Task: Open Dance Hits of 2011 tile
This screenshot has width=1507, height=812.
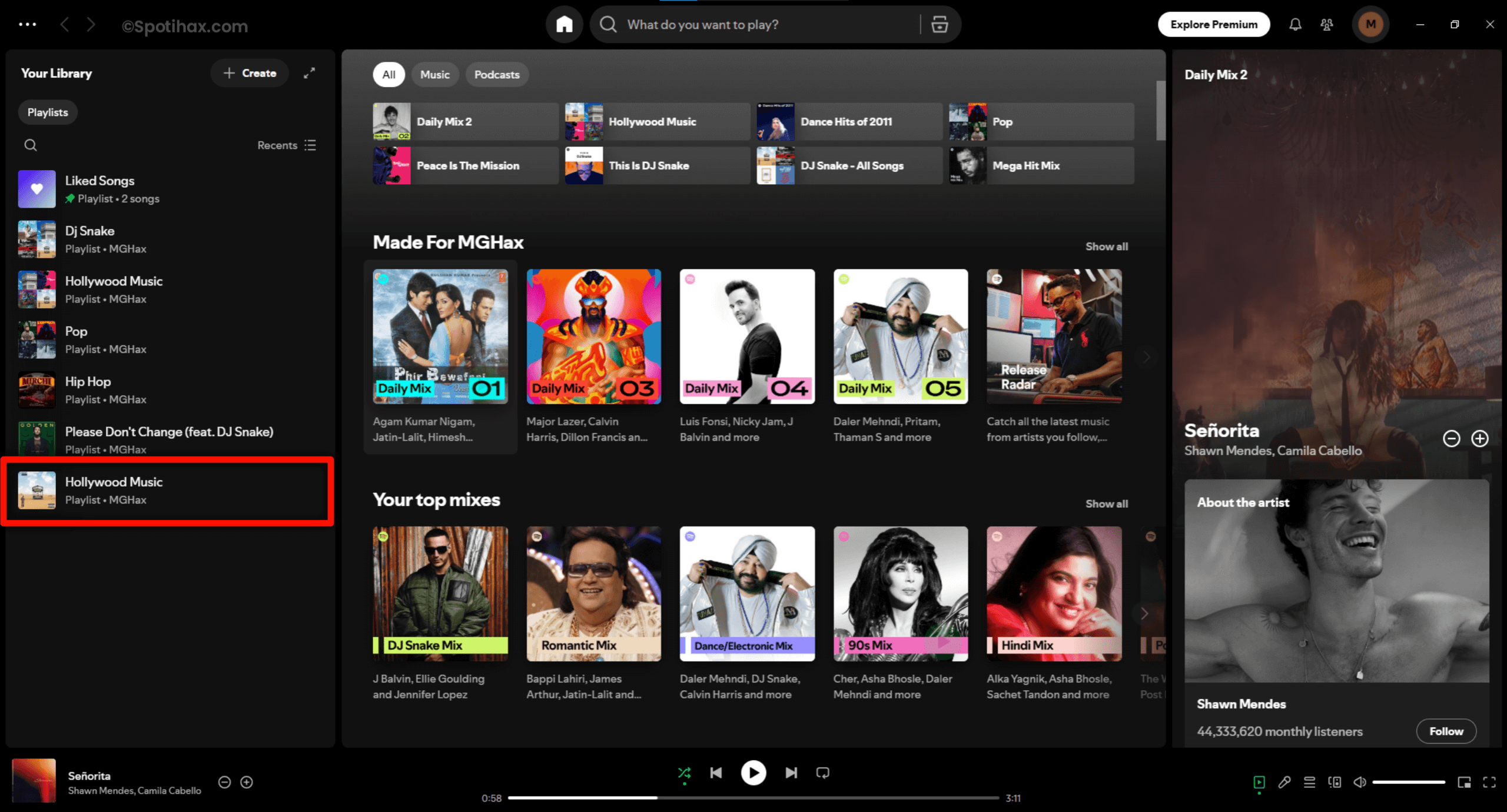Action: pos(849,122)
